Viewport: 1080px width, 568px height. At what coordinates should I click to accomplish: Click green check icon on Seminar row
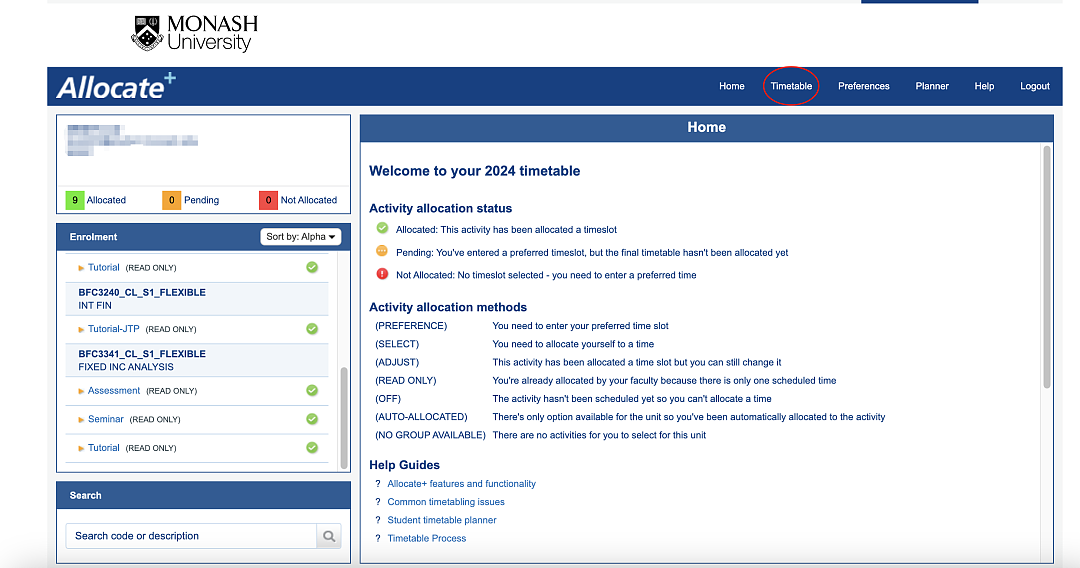pos(312,419)
